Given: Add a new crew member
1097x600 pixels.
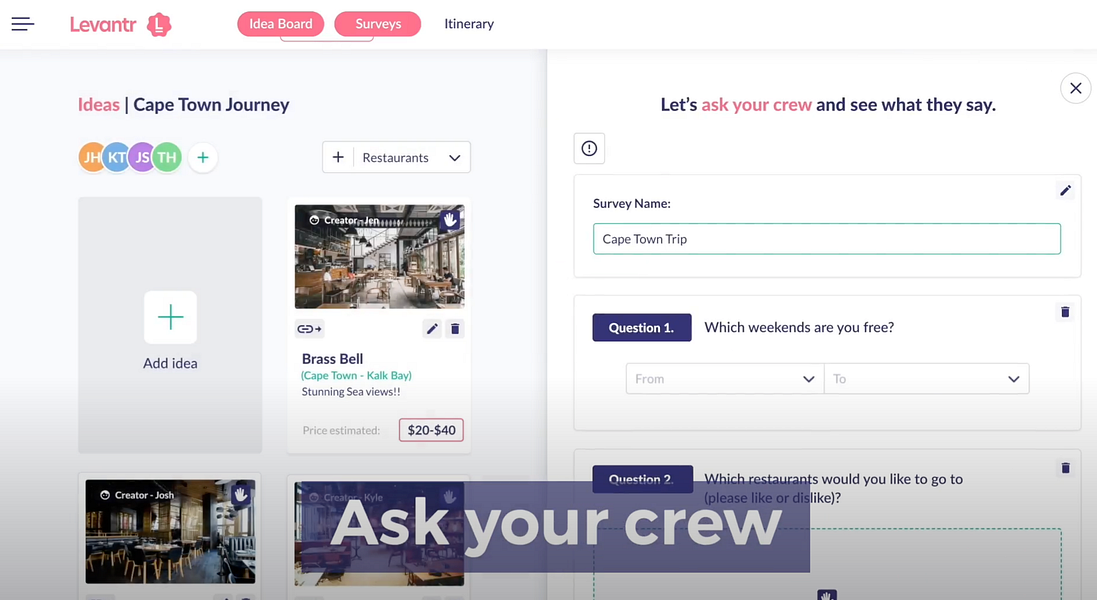Looking at the screenshot, I should tap(203, 157).
